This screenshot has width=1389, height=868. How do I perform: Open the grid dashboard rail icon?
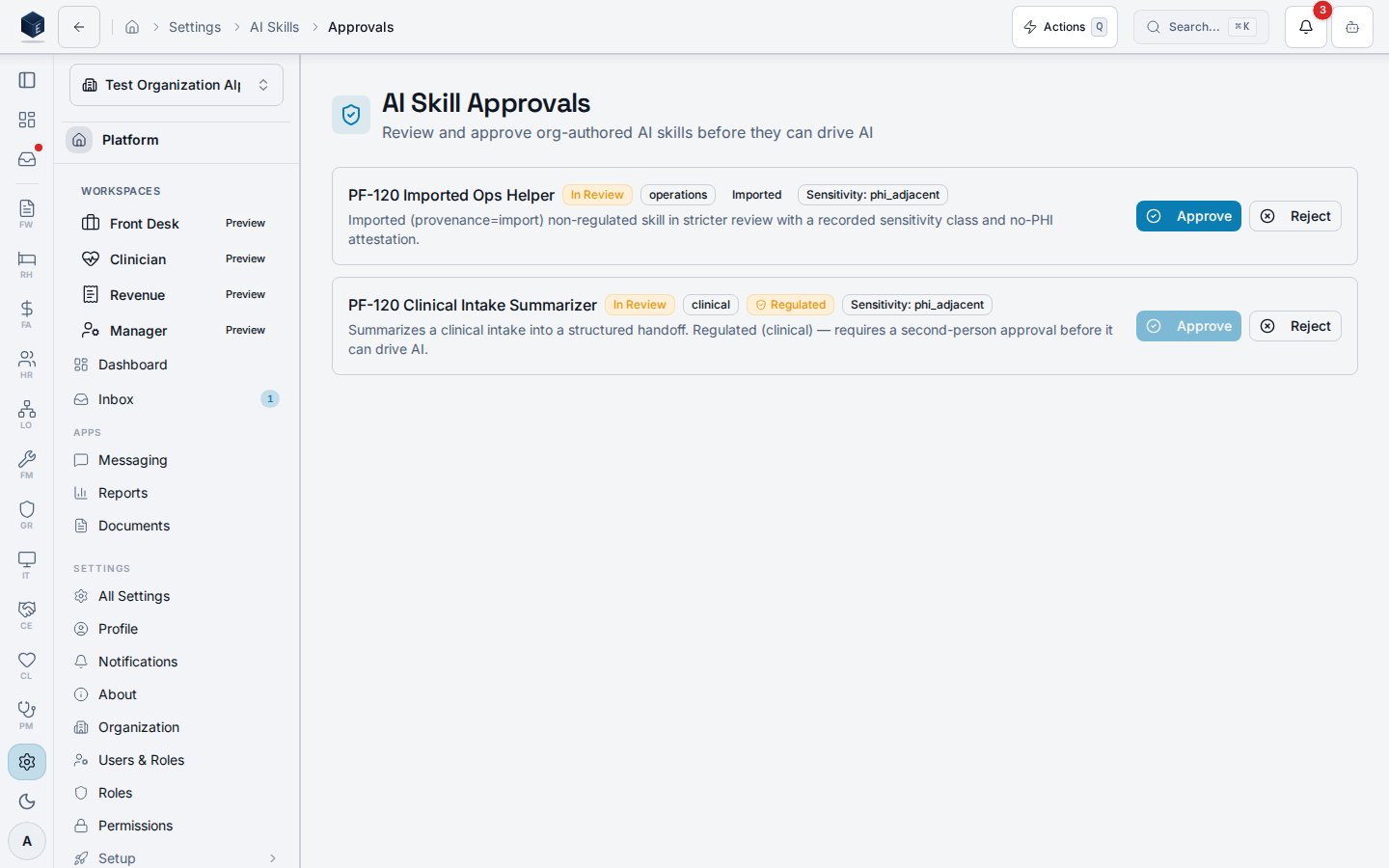pos(27,120)
